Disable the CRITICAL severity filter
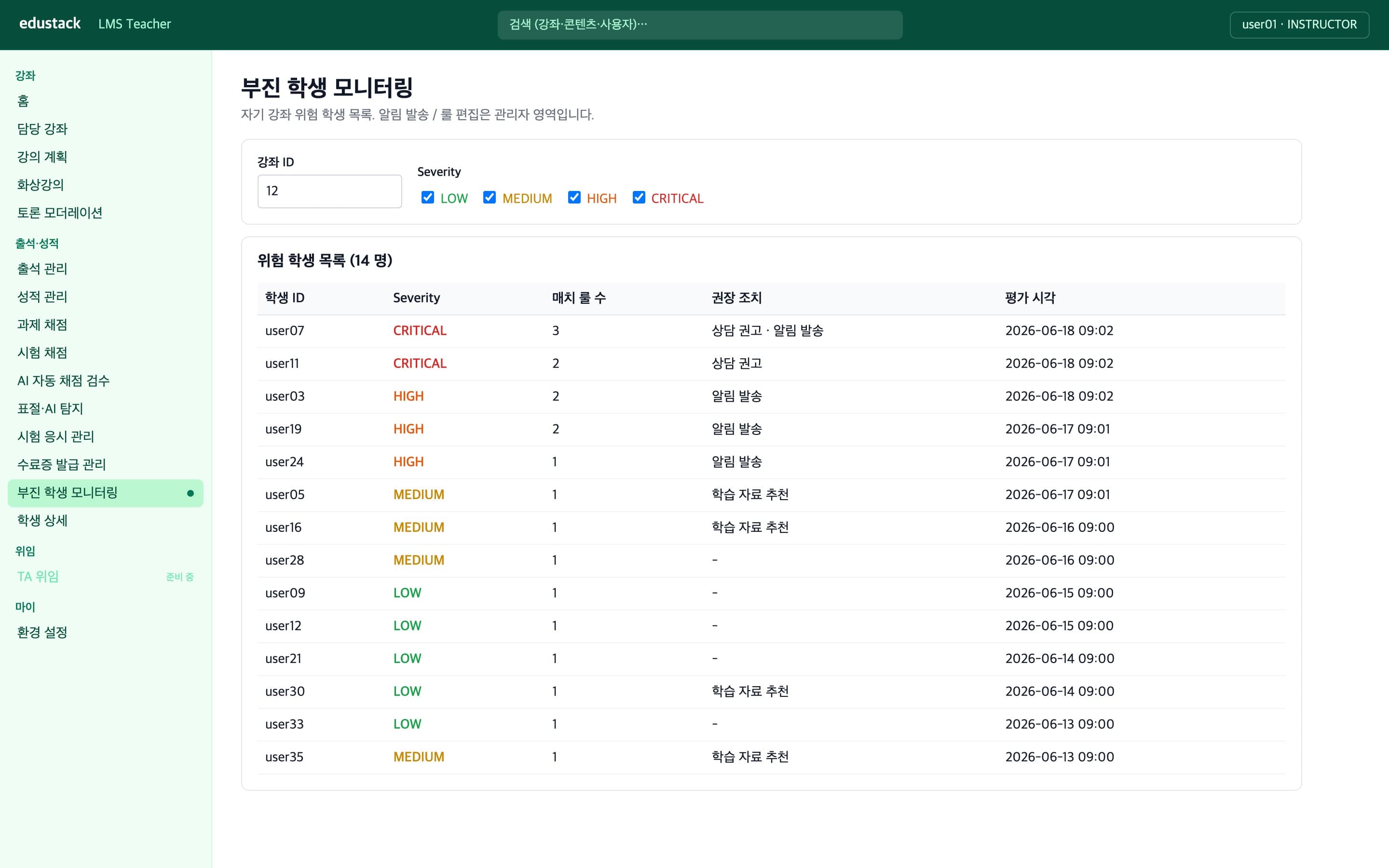 pyautogui.click(x=638, y=198)
